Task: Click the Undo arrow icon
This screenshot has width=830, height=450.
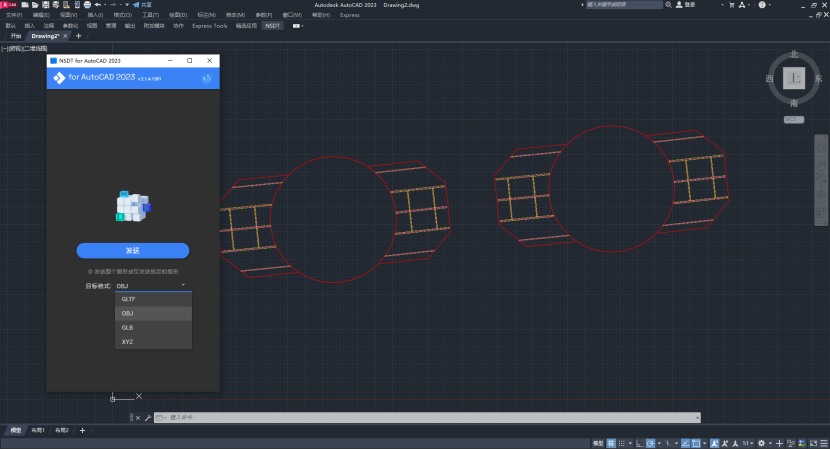Action: (x=98, y=5)
